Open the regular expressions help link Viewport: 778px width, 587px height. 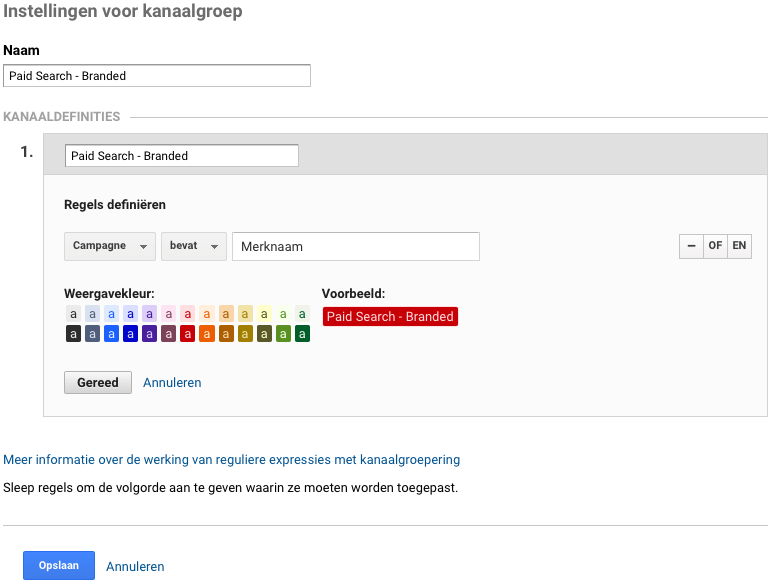(232, 460)
